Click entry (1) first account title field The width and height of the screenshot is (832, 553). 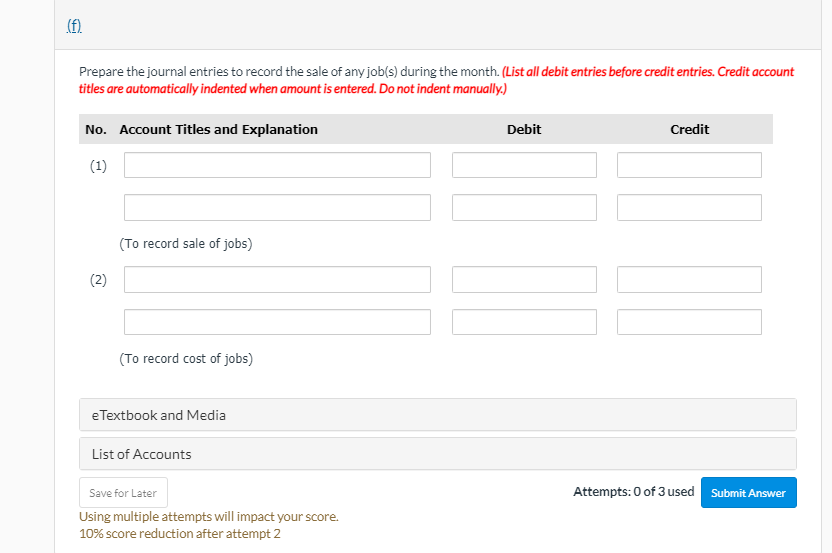pyautogui.click(x=277, y=165)
